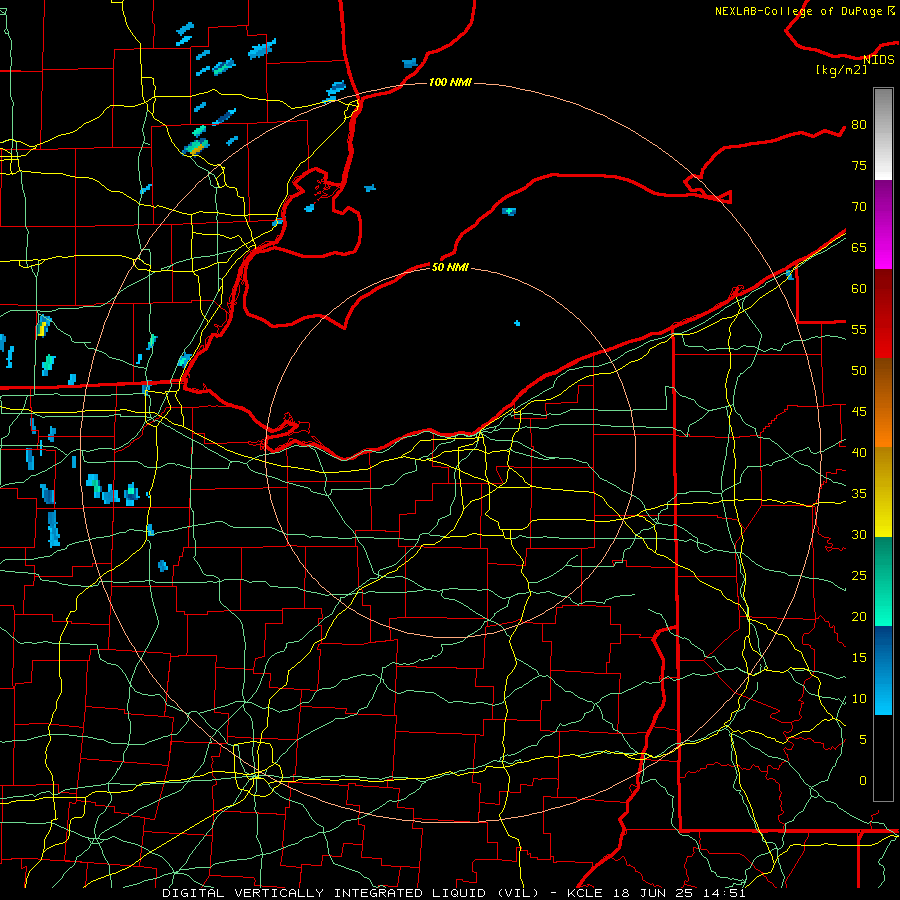Viewport: 900px width, 900px height.
Task: Click the 70 value on the scale
Action: [859, 207]
